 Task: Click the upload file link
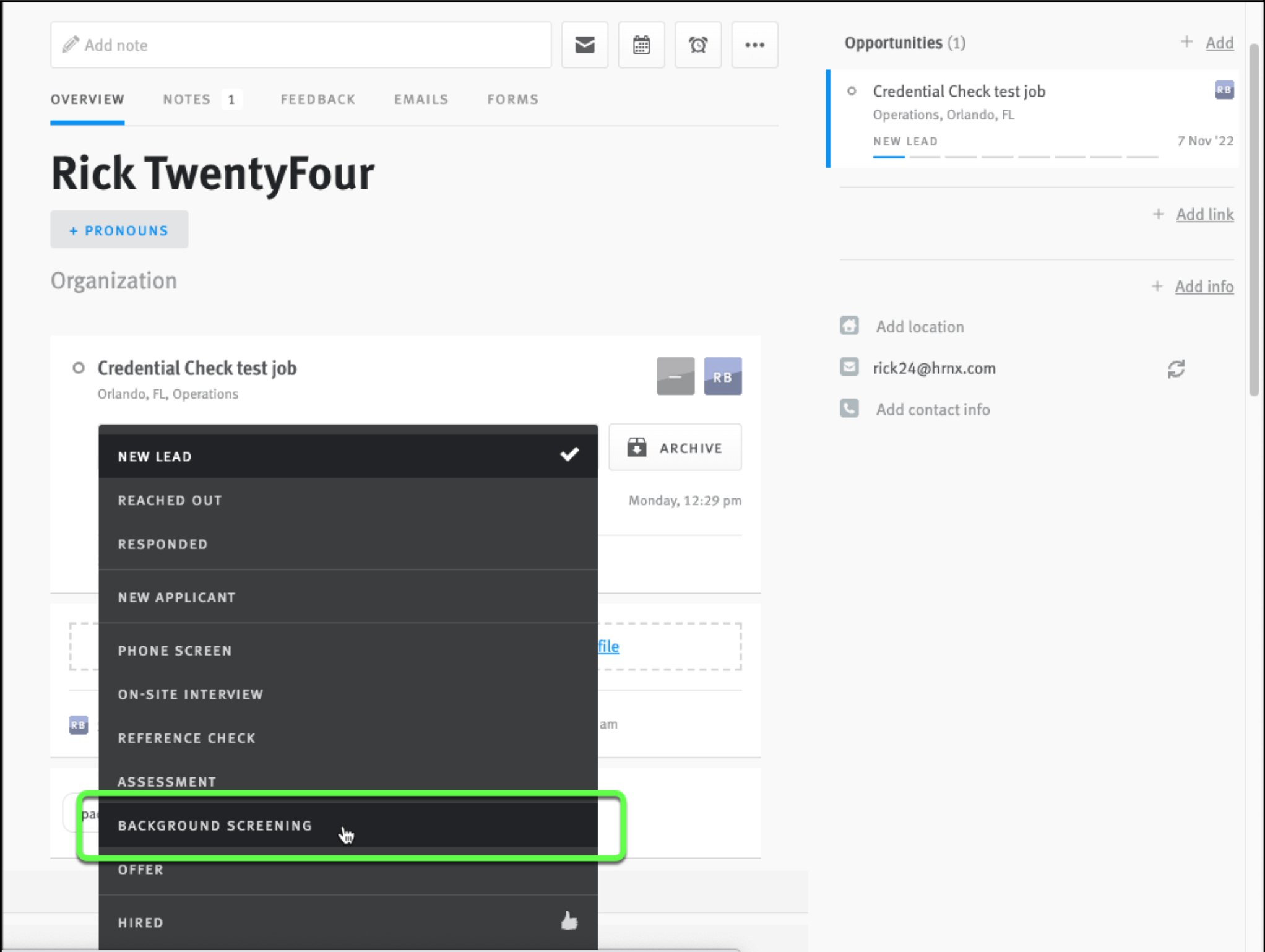(x=609, y=646)
